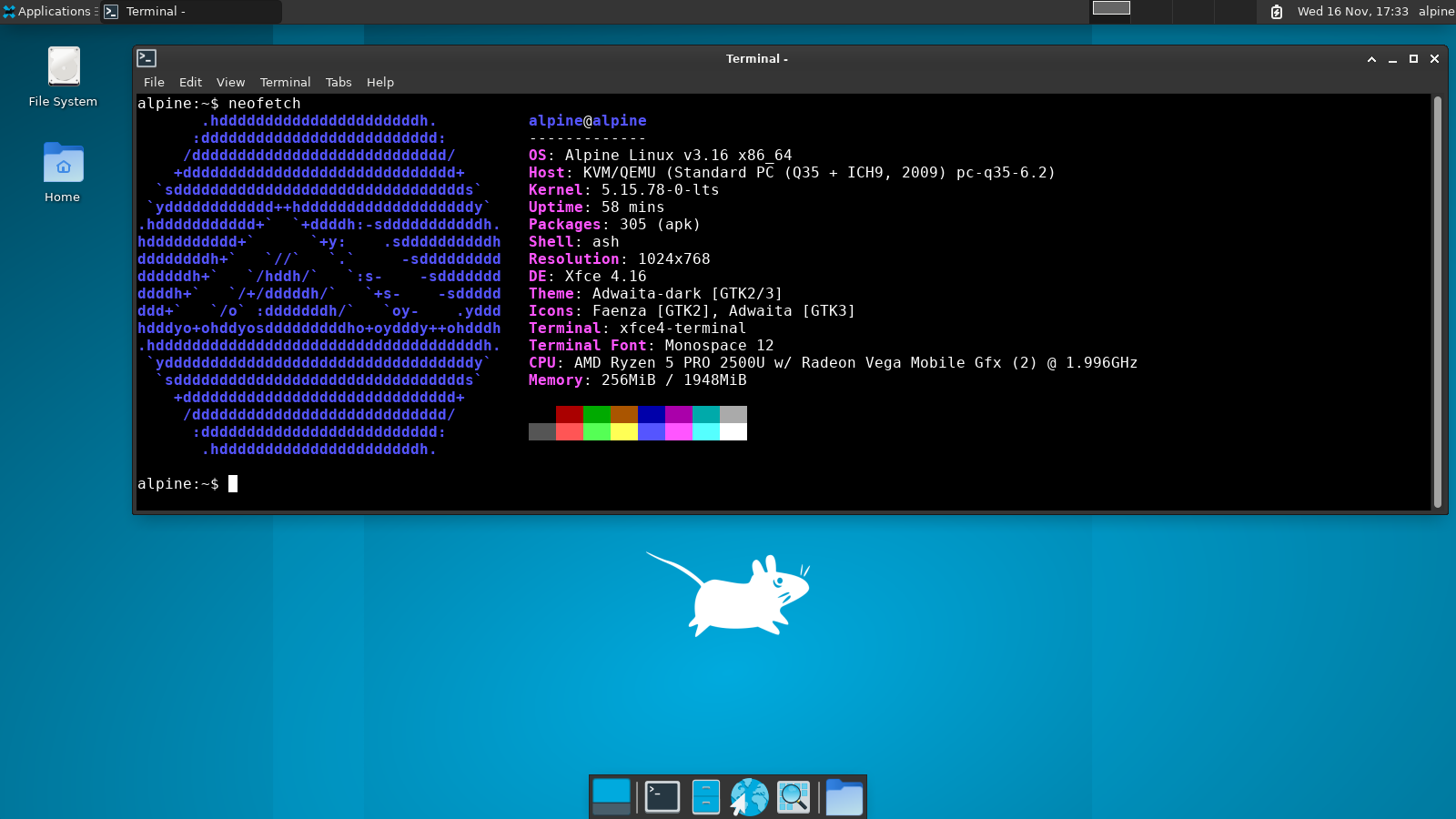
Task: Open the Terminal menu in menubar
Action: pyautogui.click(x=285, y=82)
